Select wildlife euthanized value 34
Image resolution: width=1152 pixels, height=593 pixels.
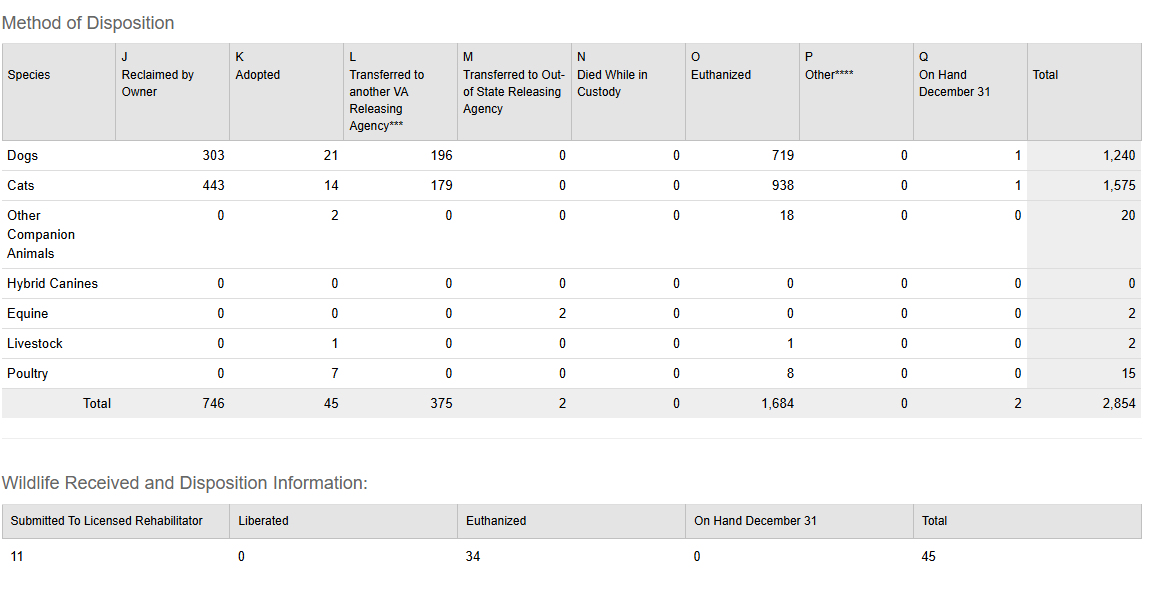473,557
